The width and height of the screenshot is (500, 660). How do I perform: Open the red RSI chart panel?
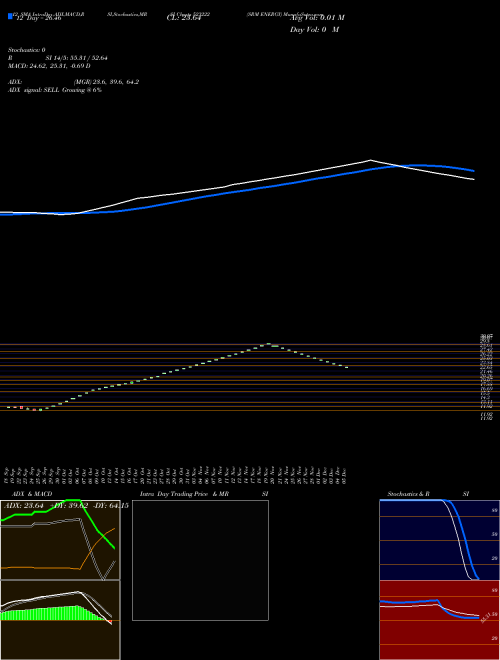440,620
